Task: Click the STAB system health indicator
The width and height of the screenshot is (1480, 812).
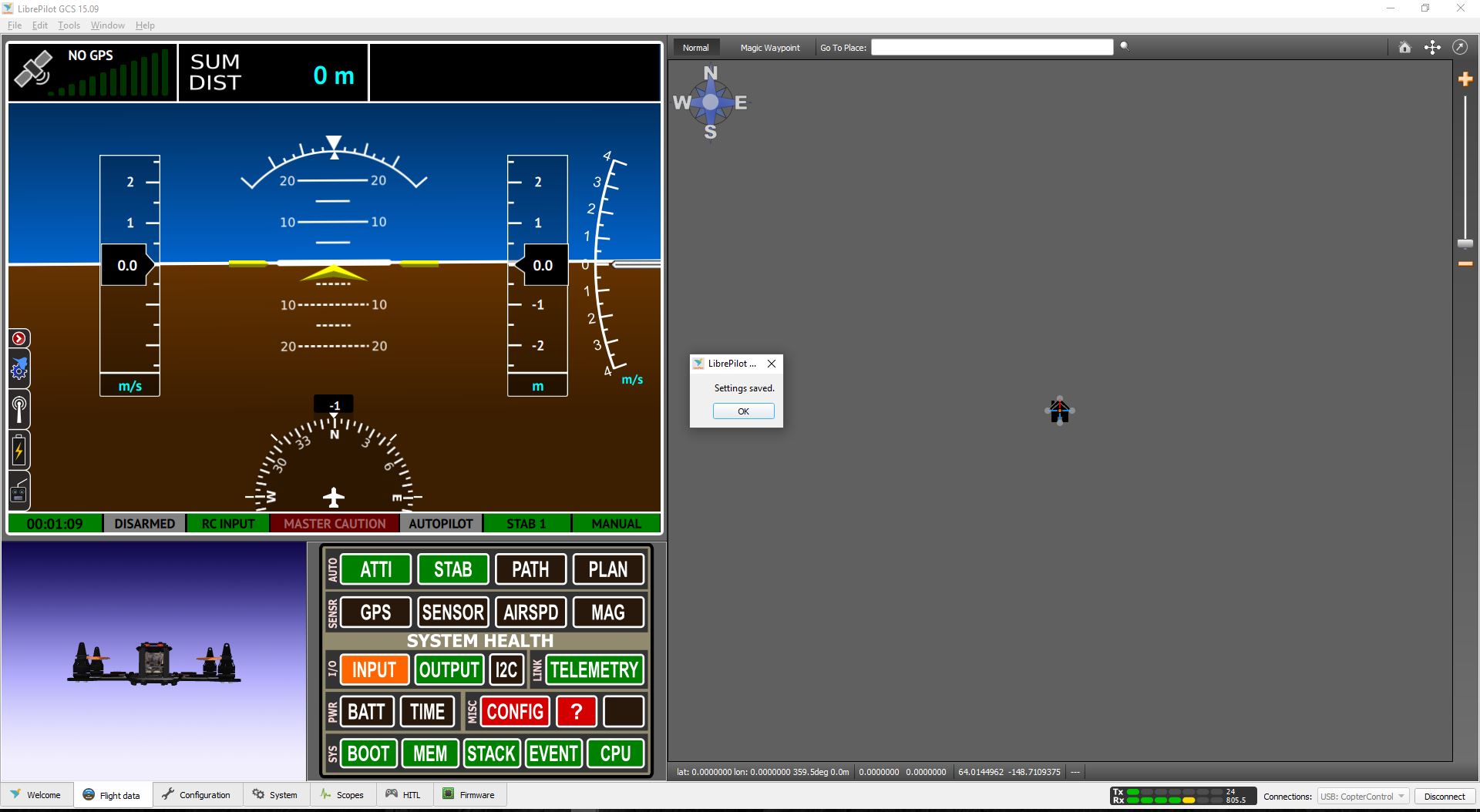Action: point(452,569)
